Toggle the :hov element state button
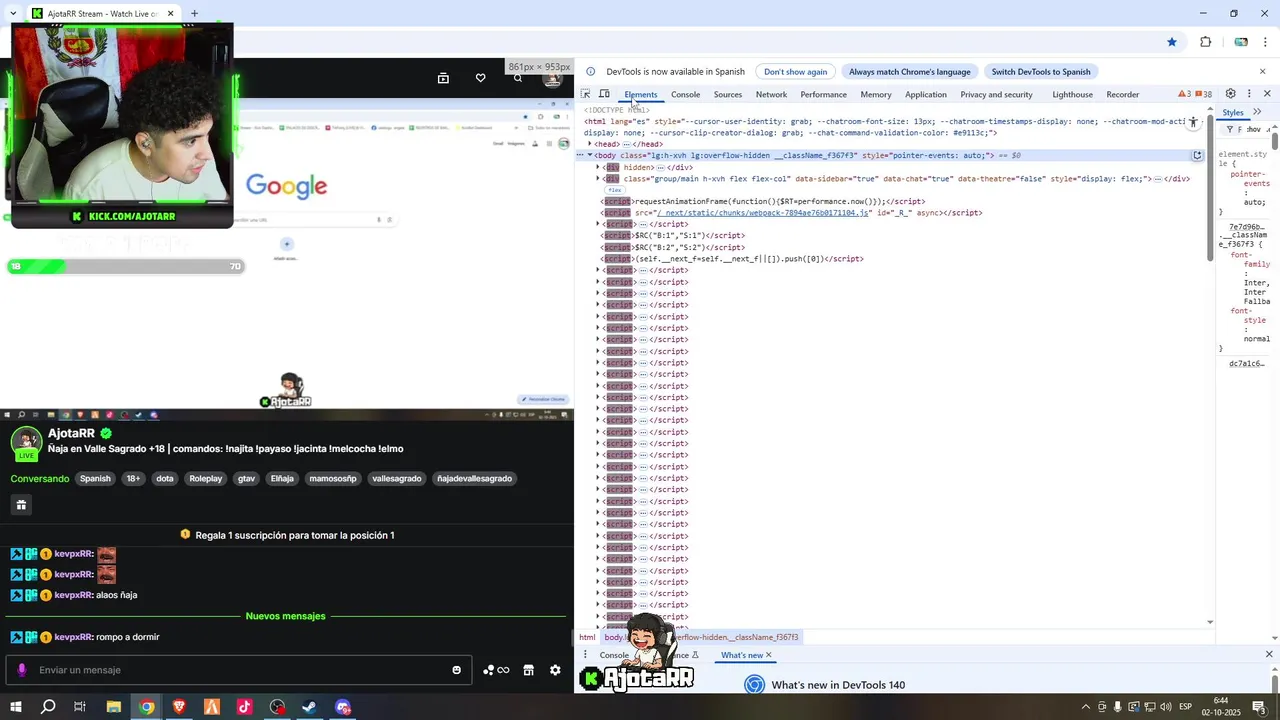 point(1254,130)
